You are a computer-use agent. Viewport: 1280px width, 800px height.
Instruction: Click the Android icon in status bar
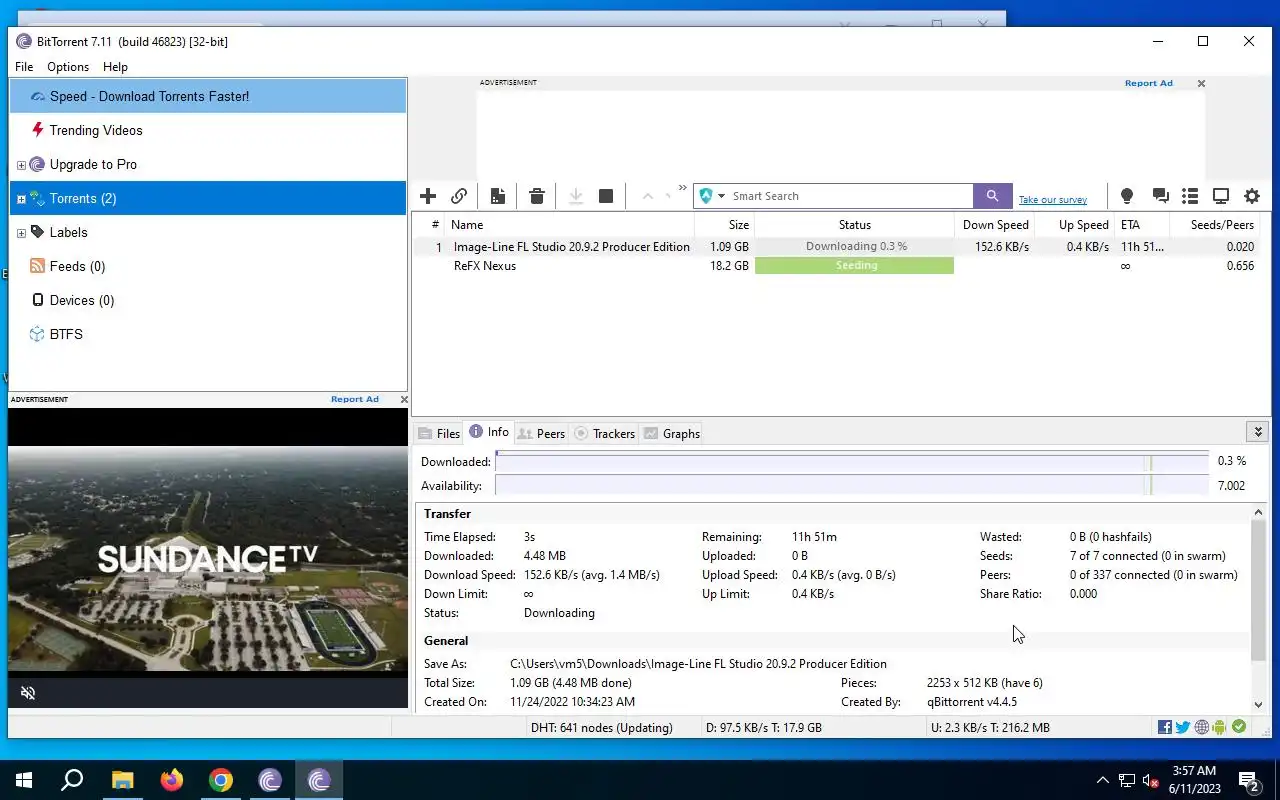[x=1219, y=728]
